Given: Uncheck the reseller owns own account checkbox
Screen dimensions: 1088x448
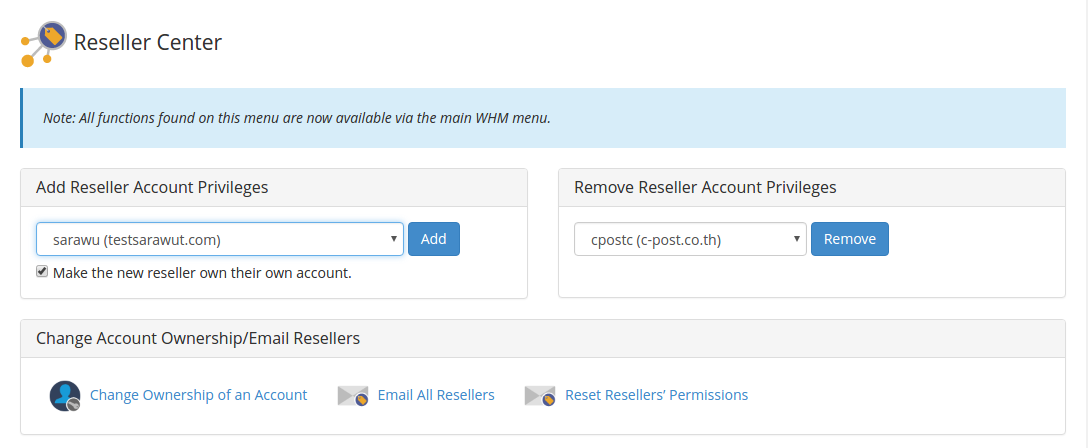Looking at the screenshot, I should [42, 271].
